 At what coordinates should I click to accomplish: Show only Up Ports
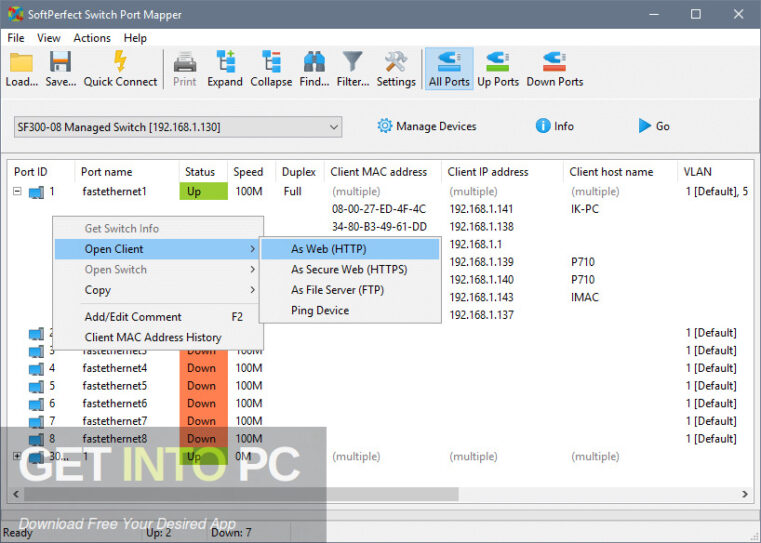pos(498,68)
